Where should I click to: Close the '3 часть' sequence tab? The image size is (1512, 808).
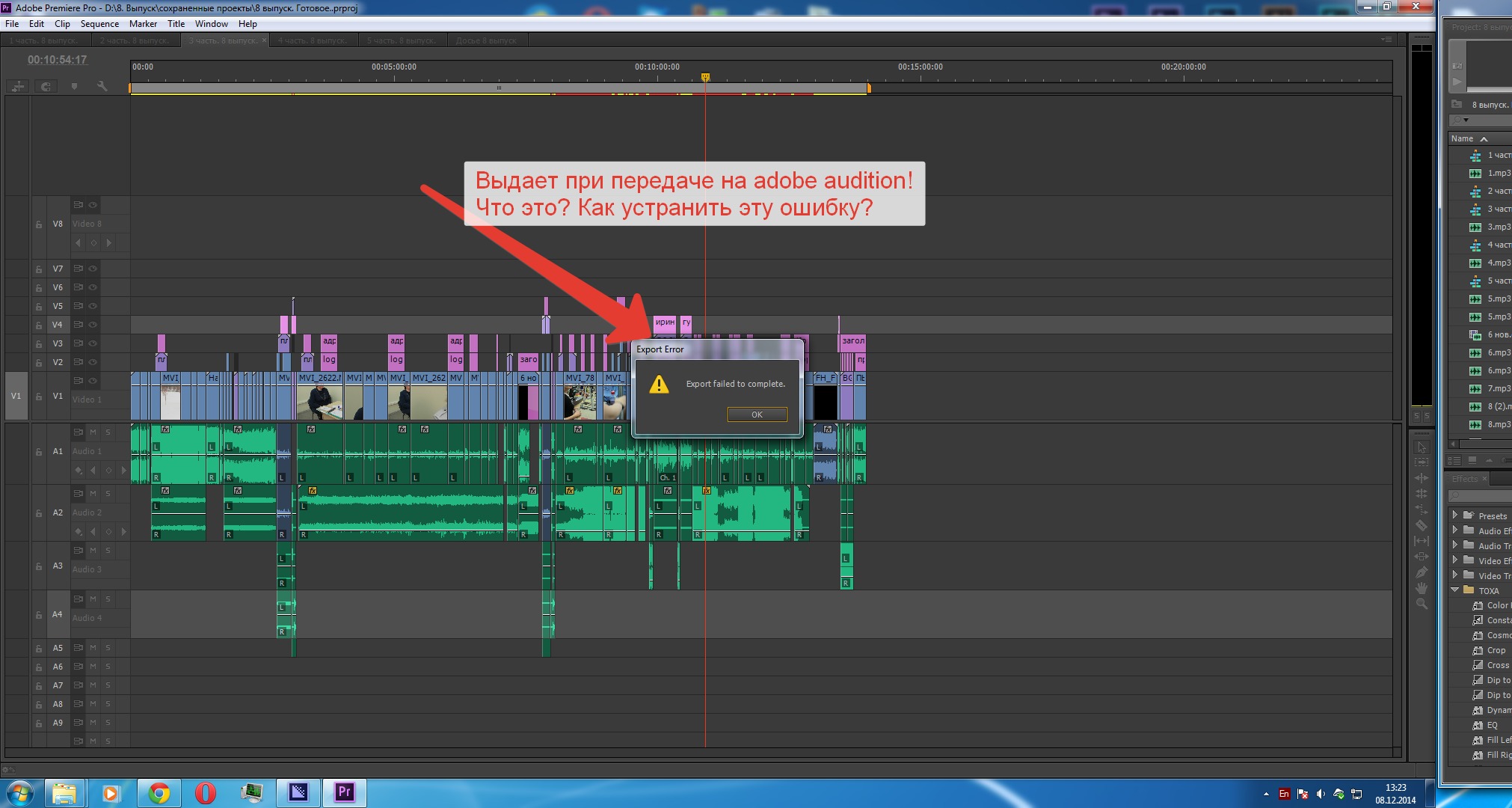[x=264, y=40]
